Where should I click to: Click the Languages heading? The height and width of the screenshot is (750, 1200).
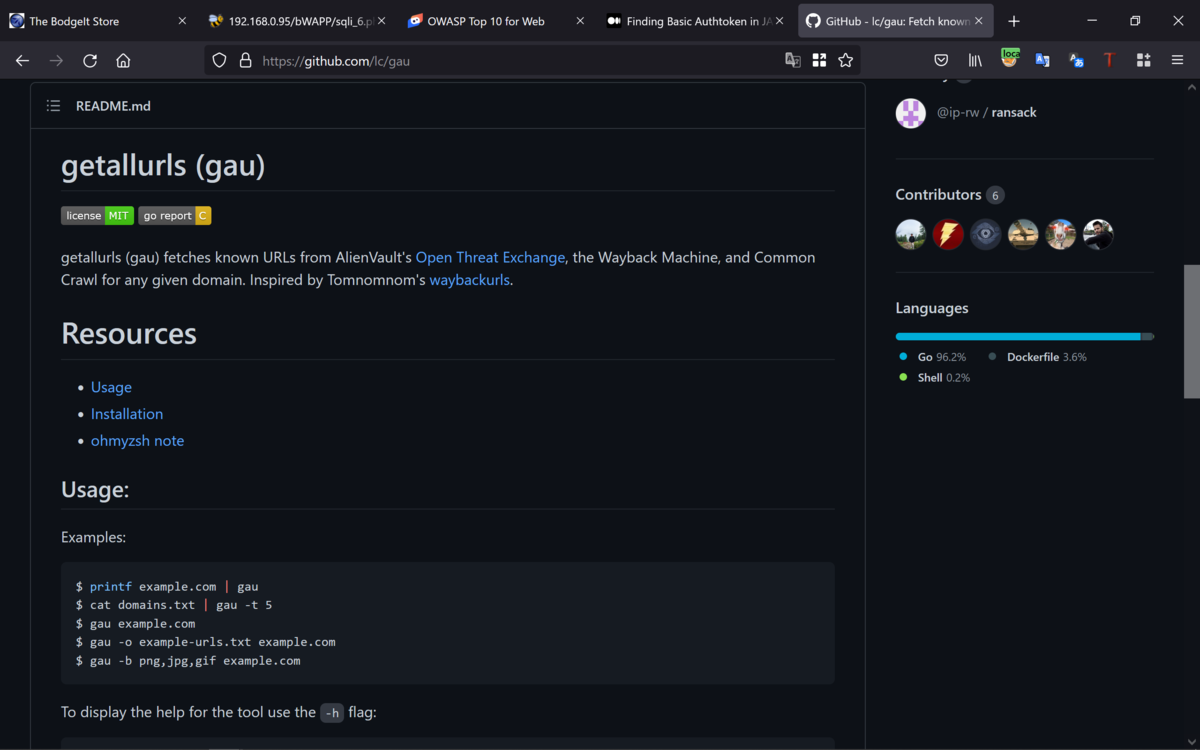tap(932, 308)
